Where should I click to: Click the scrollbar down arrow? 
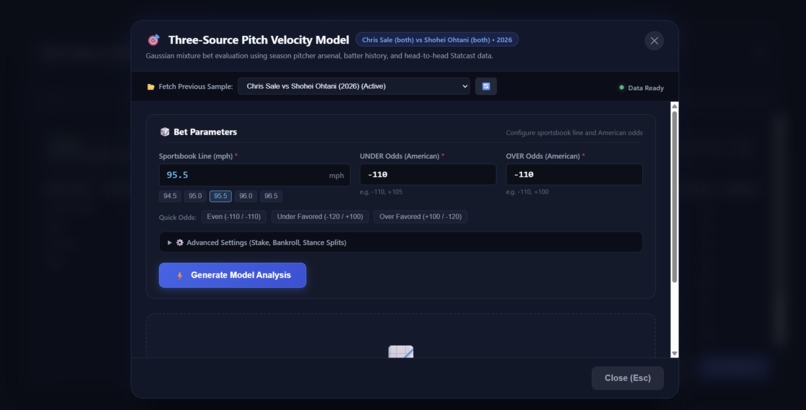(x=674, y=353)
